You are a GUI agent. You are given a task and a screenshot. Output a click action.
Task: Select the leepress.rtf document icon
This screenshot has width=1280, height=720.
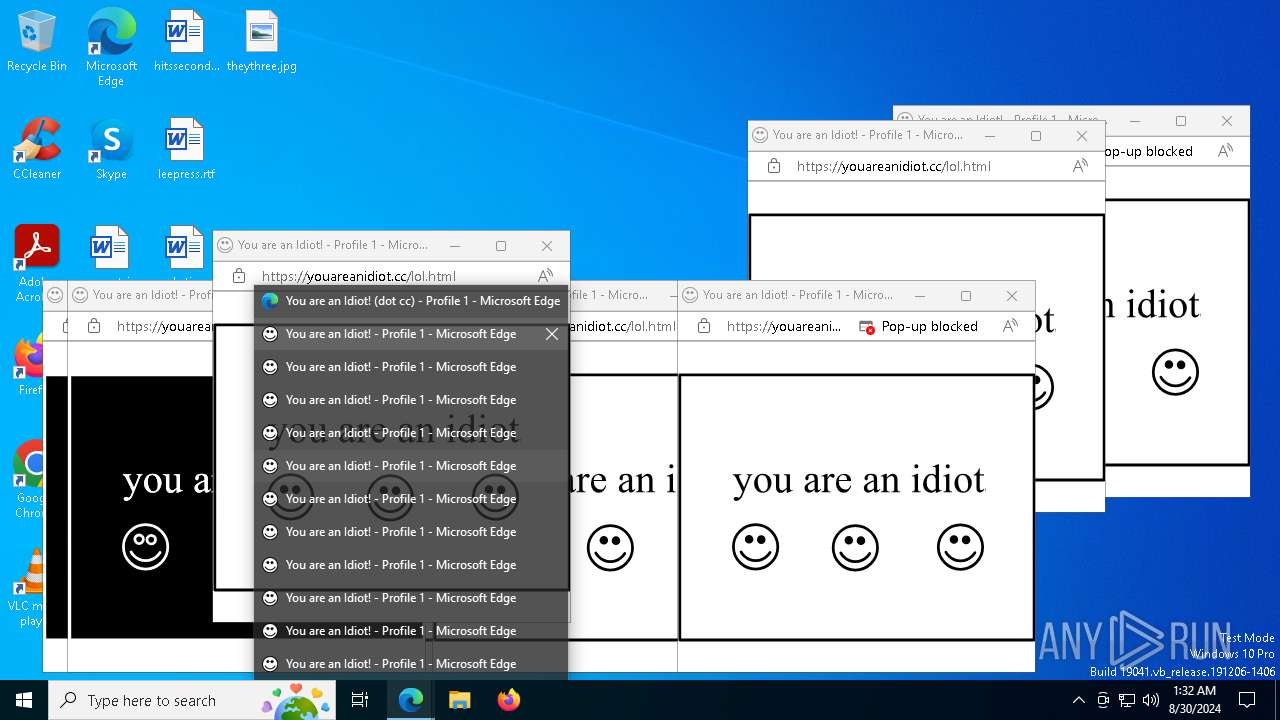point(186,149)
